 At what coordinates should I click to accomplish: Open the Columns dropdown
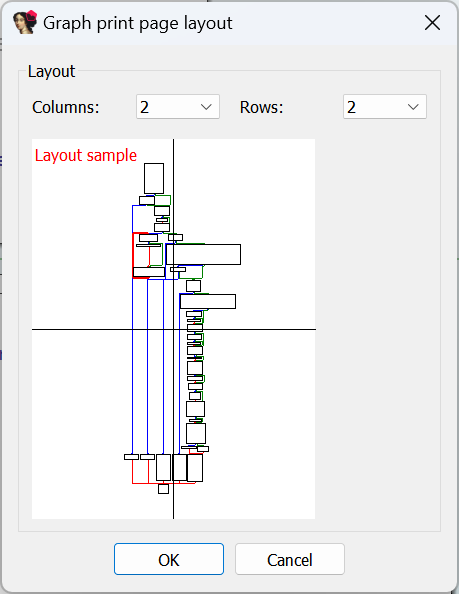click(x=178, y=107)
